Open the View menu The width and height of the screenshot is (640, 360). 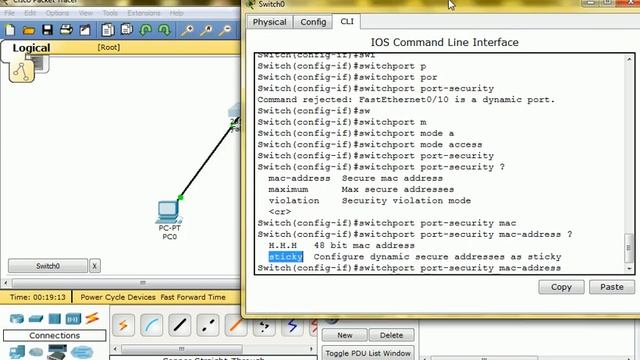(86, 13)
